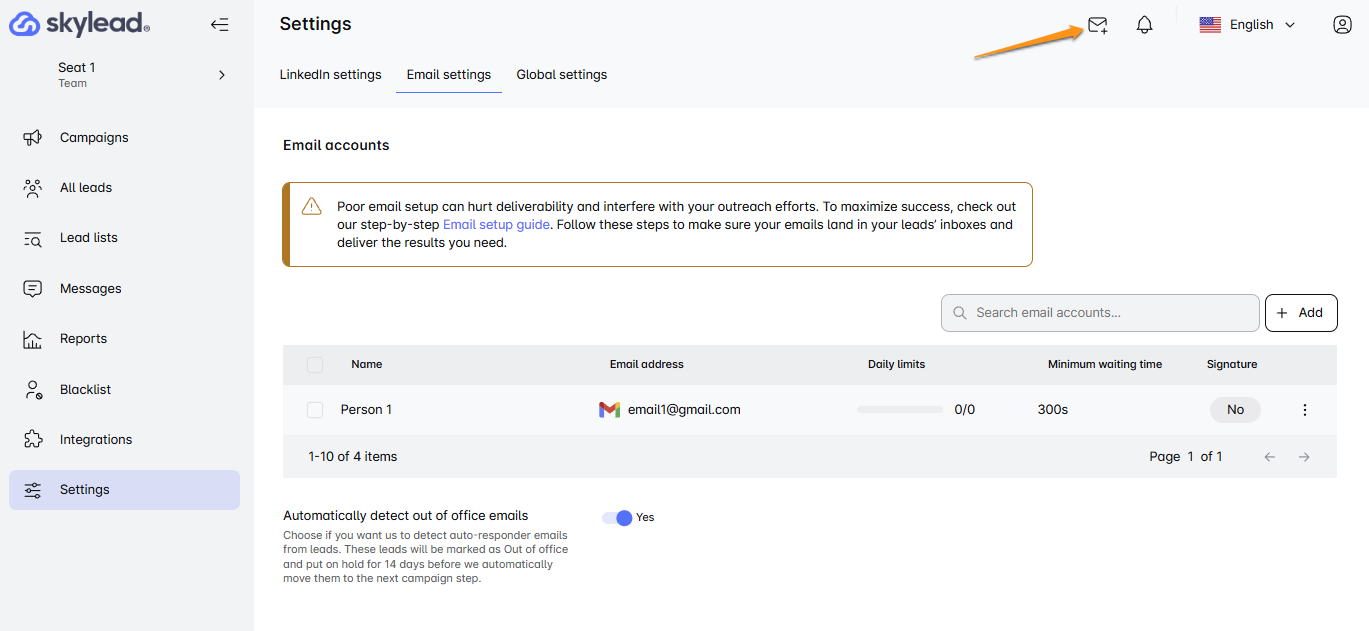Switch to the Global settings tab
This screenshot has width=1369, height=631.
[x=561, y=75]
